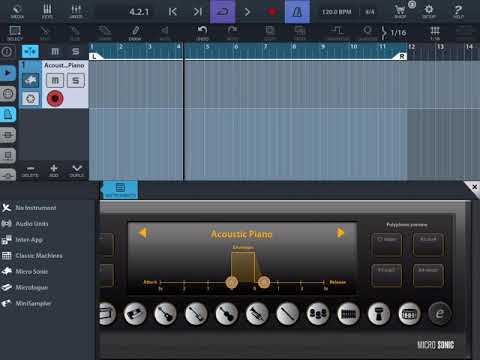Change the 4/4 time signature
The height and width of the screenshot is (360, 480).
(370, 12)
